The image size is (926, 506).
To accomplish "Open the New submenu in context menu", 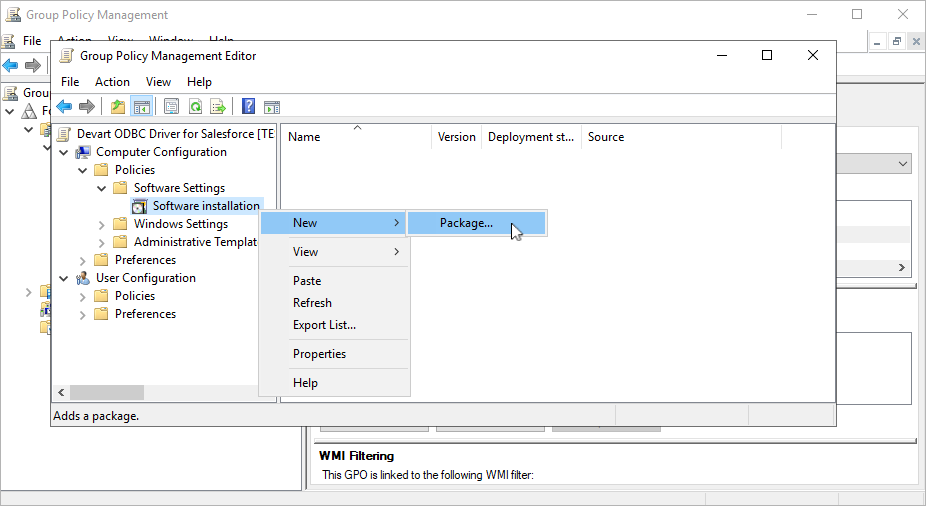I will click(x=334, y=223).
